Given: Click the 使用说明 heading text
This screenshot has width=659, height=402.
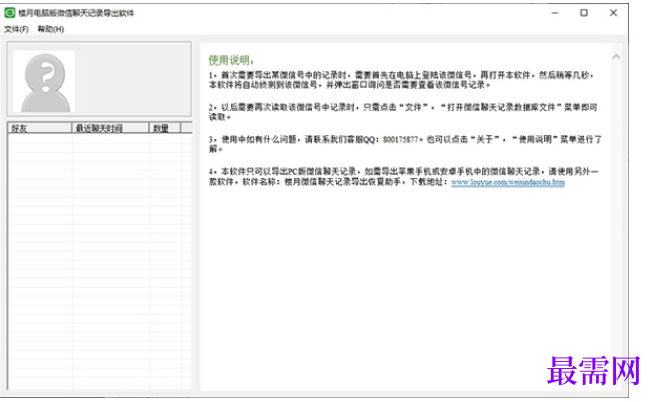Looking at the screenshot, I should (231, 60).
